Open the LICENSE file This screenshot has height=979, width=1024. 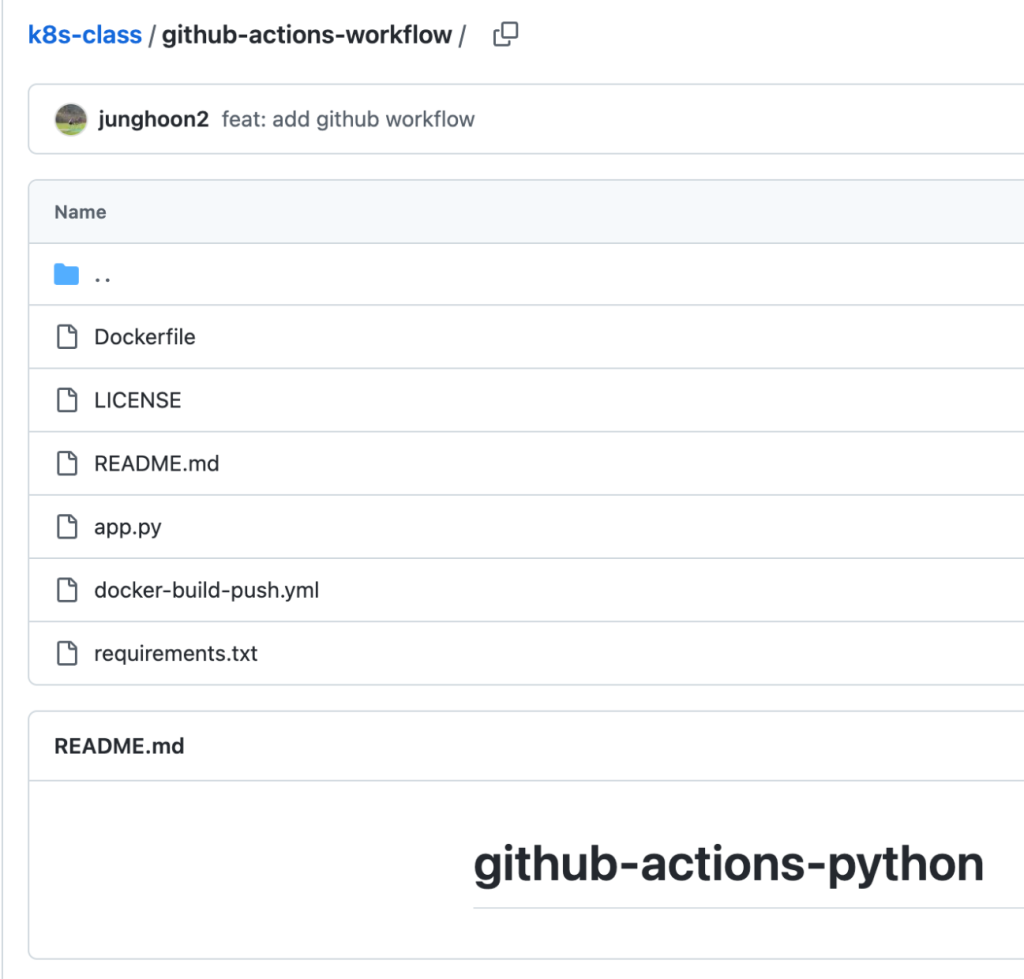click(137, 400)
